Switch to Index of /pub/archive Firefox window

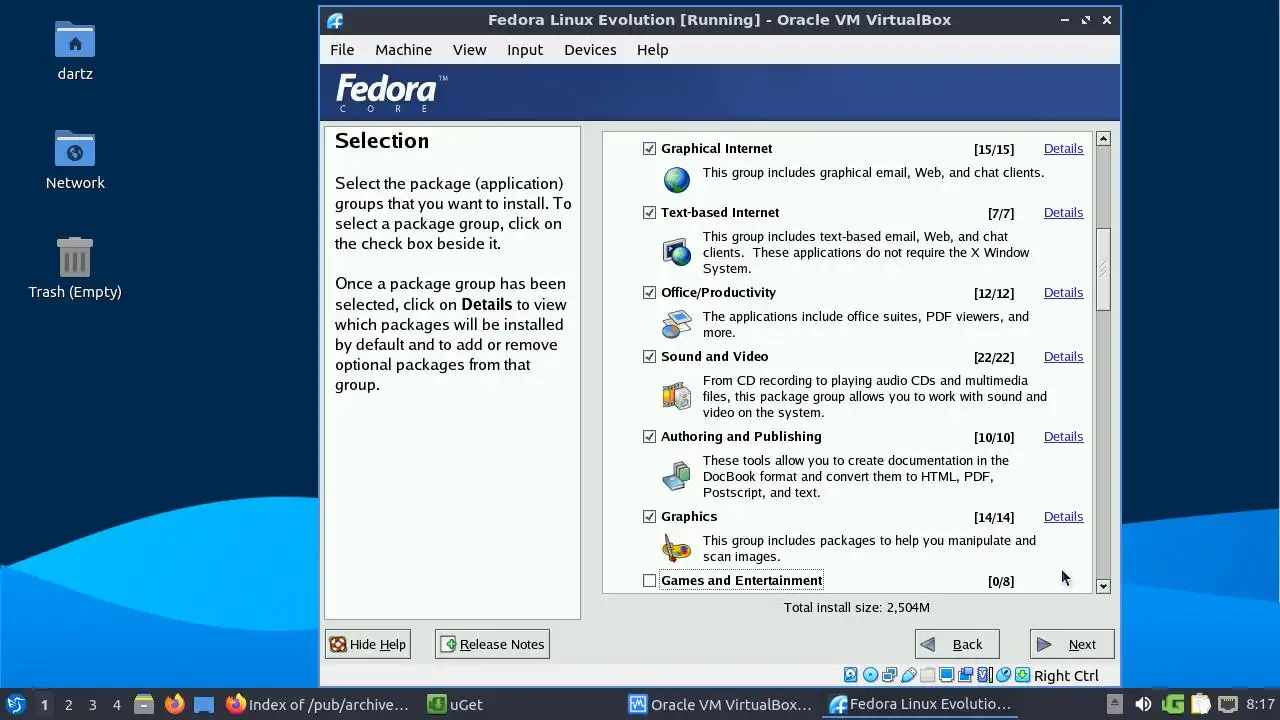[x=318, y=704]
